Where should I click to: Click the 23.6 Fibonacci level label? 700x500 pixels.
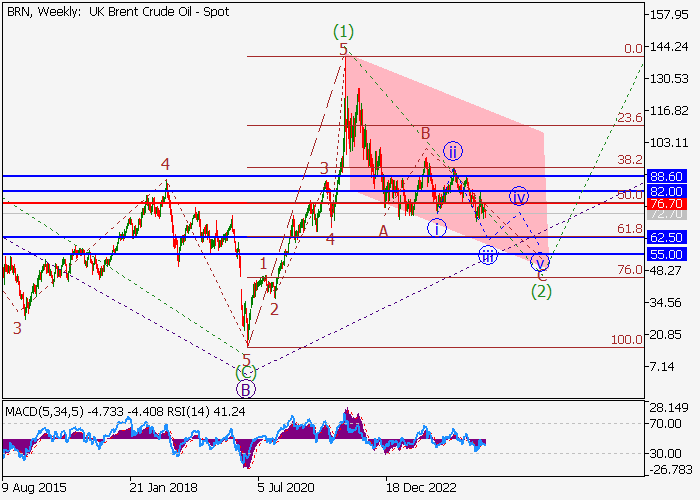630,117
